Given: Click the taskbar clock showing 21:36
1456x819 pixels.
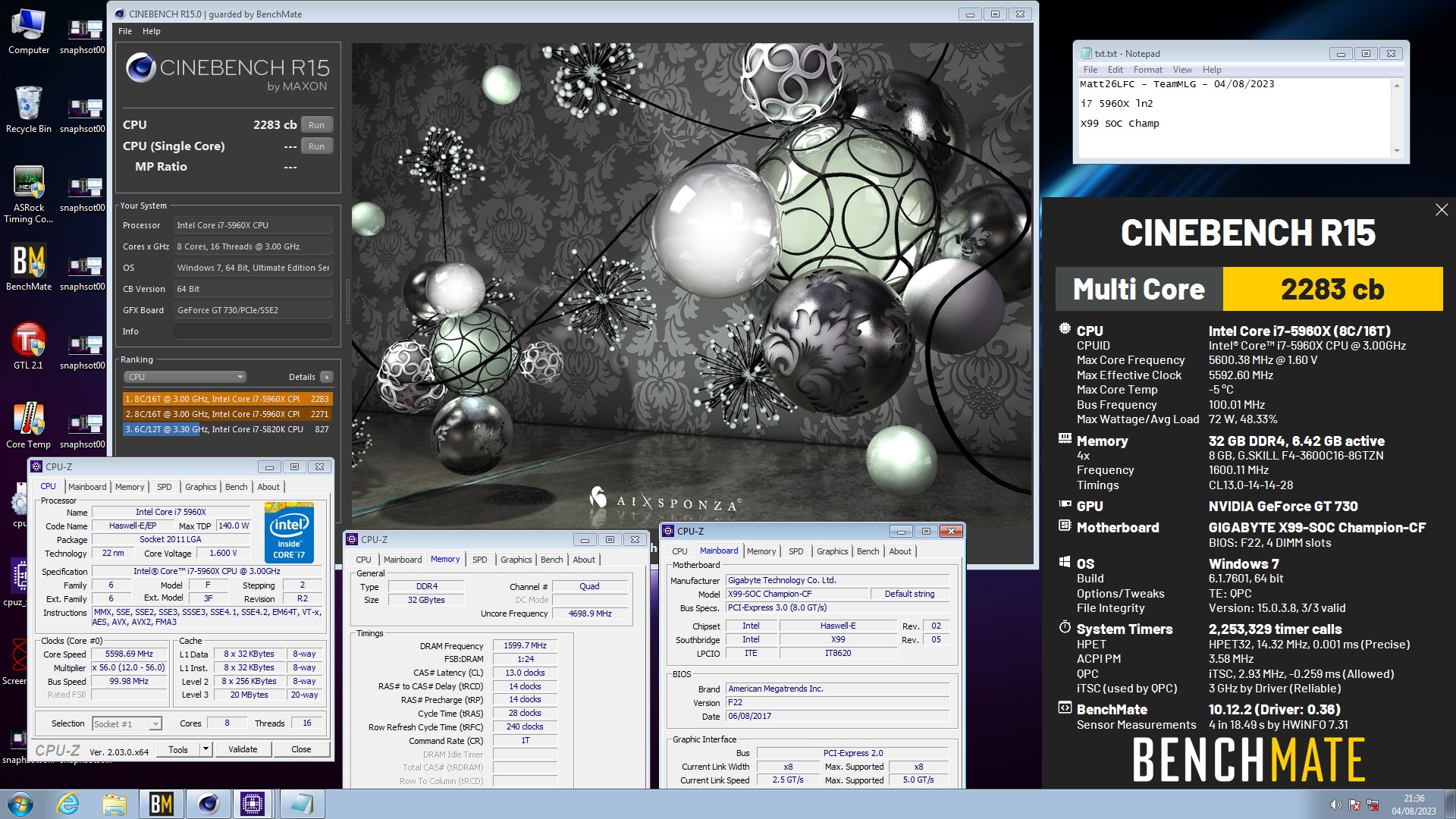Looking at the screenshot, I should point(1414,805).
